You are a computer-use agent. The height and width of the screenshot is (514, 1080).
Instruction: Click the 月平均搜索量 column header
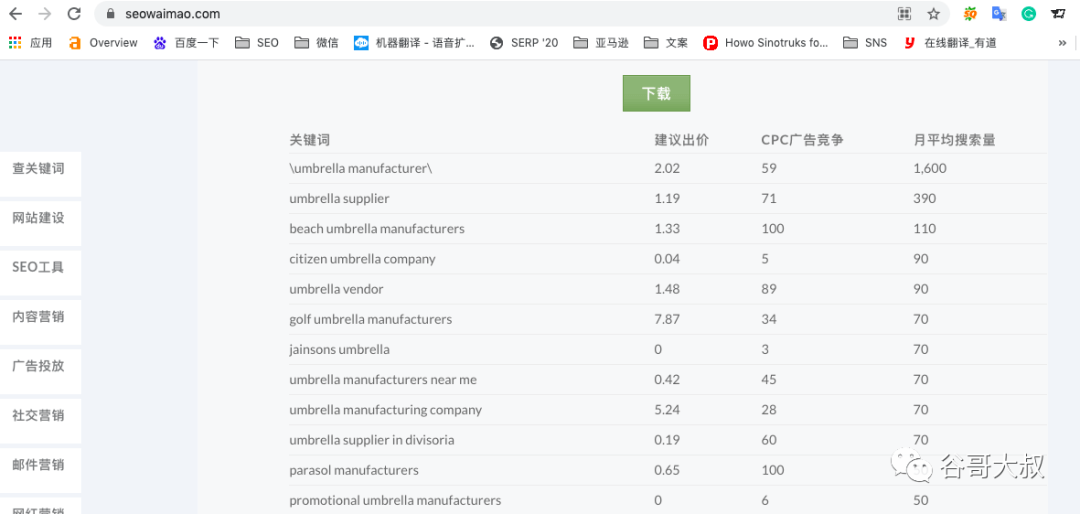(954, 140)
